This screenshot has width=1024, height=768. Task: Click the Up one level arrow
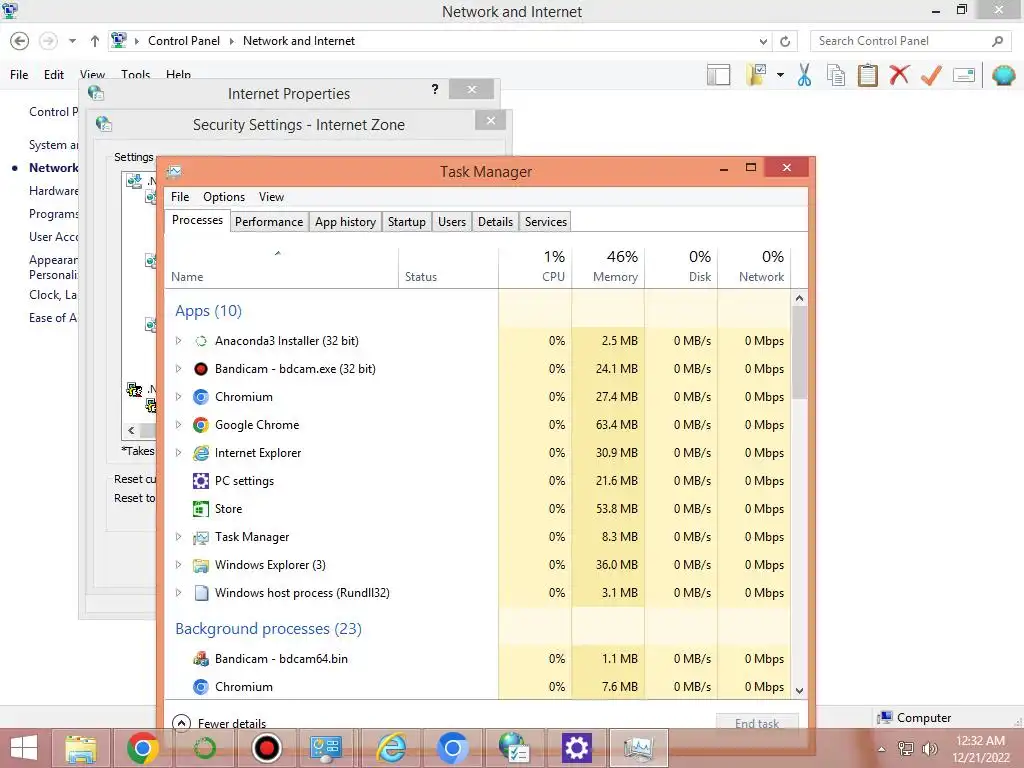[95, 41]
